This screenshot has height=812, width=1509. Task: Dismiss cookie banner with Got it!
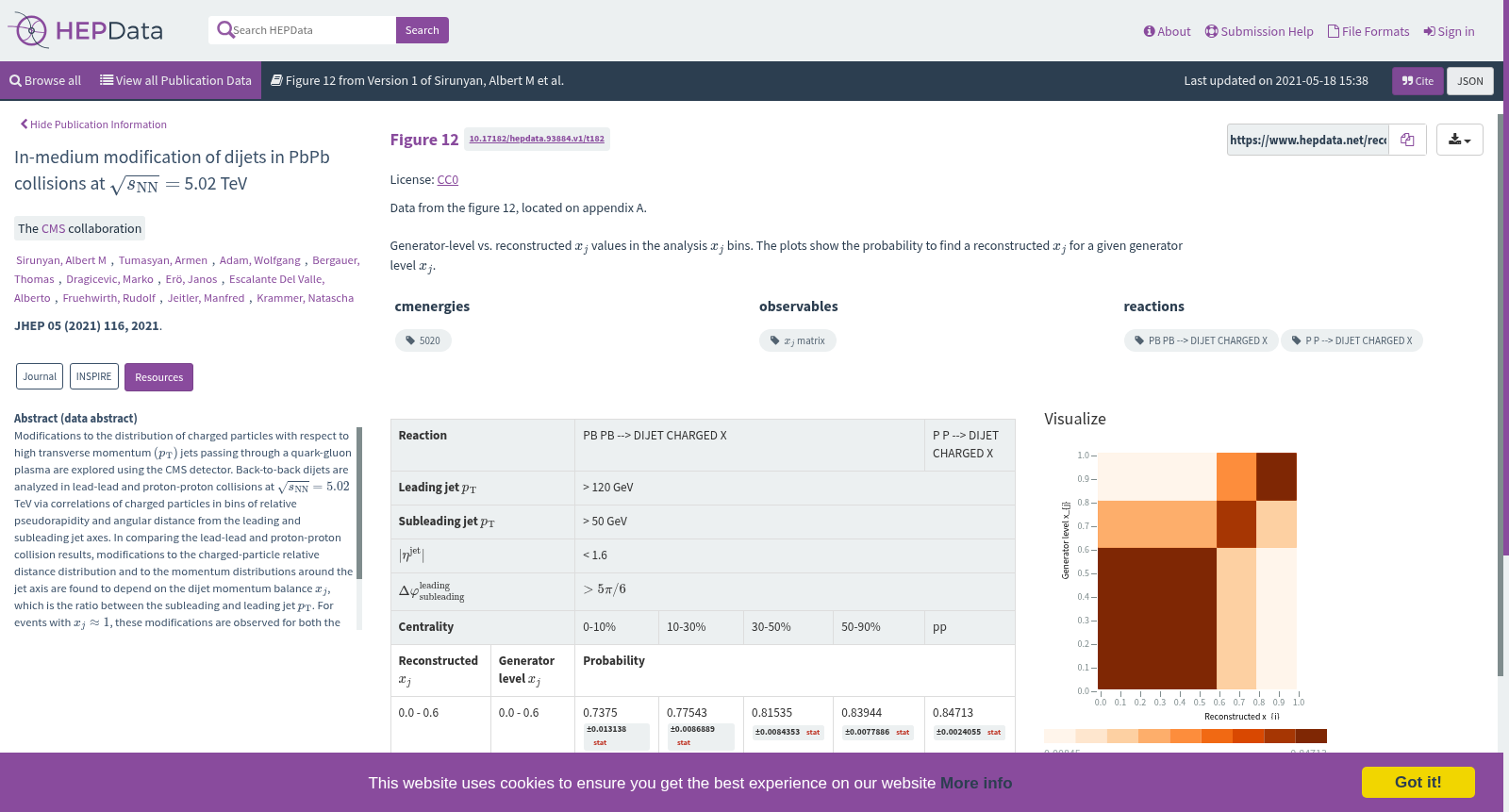(1418, 782)
